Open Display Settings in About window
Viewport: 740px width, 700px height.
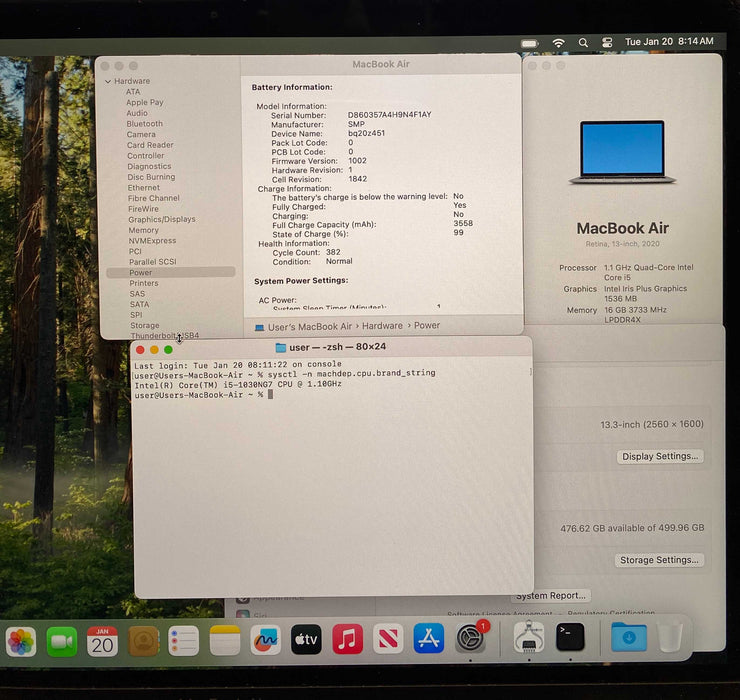point(660,456)
